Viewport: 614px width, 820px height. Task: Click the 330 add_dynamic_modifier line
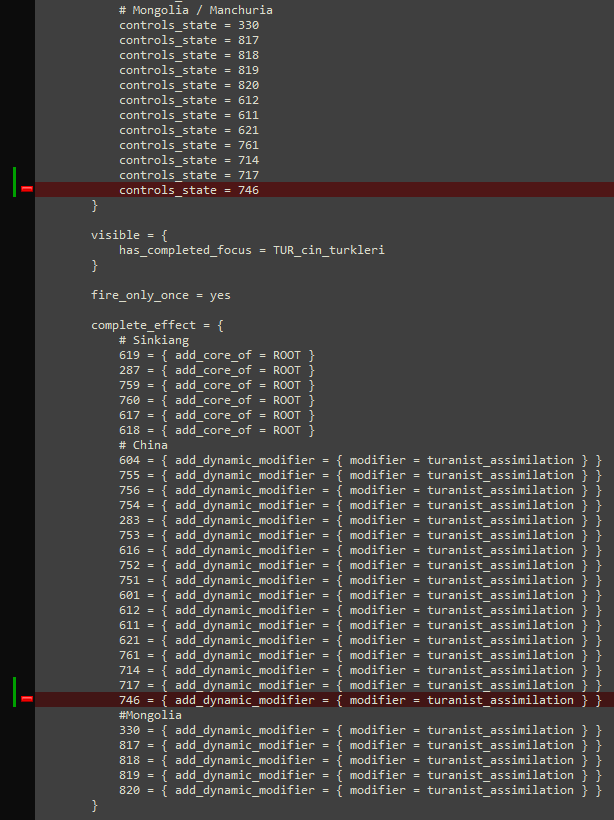pos(360,730)
